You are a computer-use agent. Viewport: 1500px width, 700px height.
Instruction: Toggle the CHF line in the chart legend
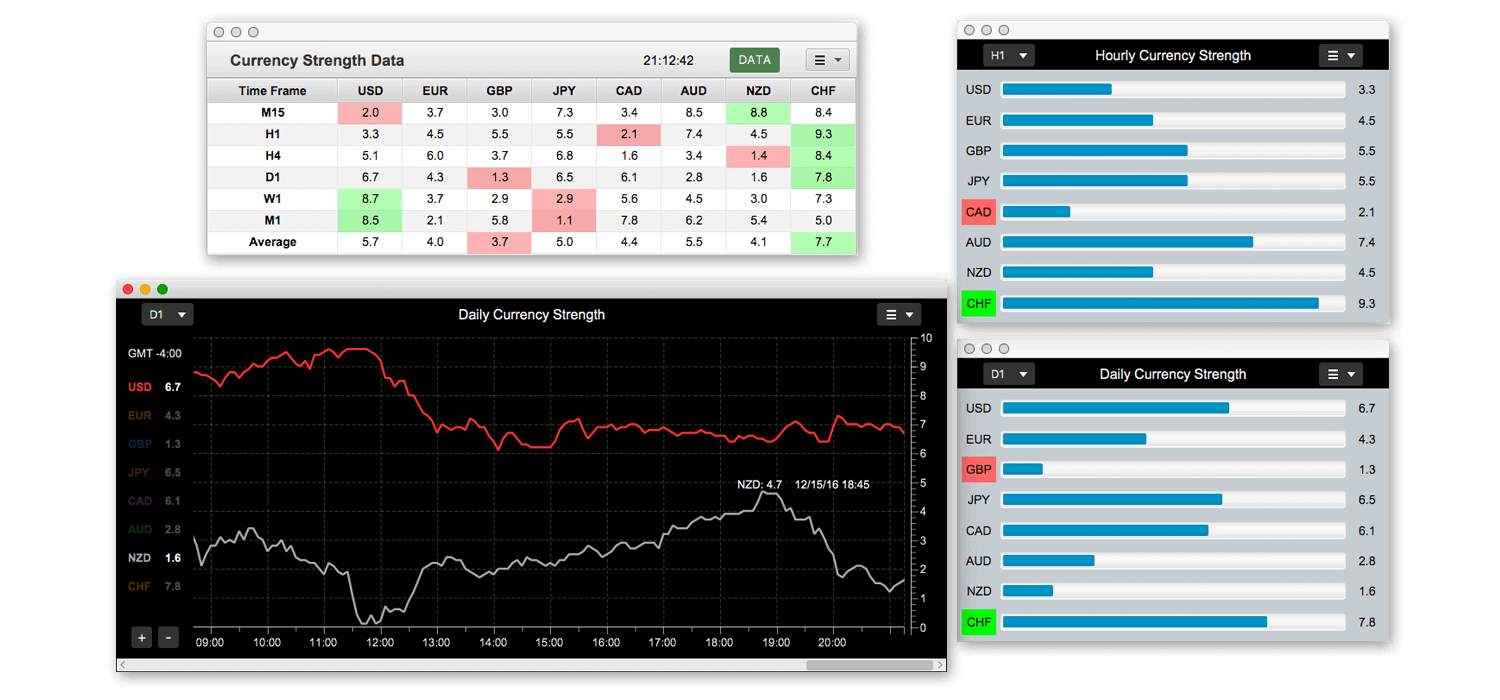139,586
